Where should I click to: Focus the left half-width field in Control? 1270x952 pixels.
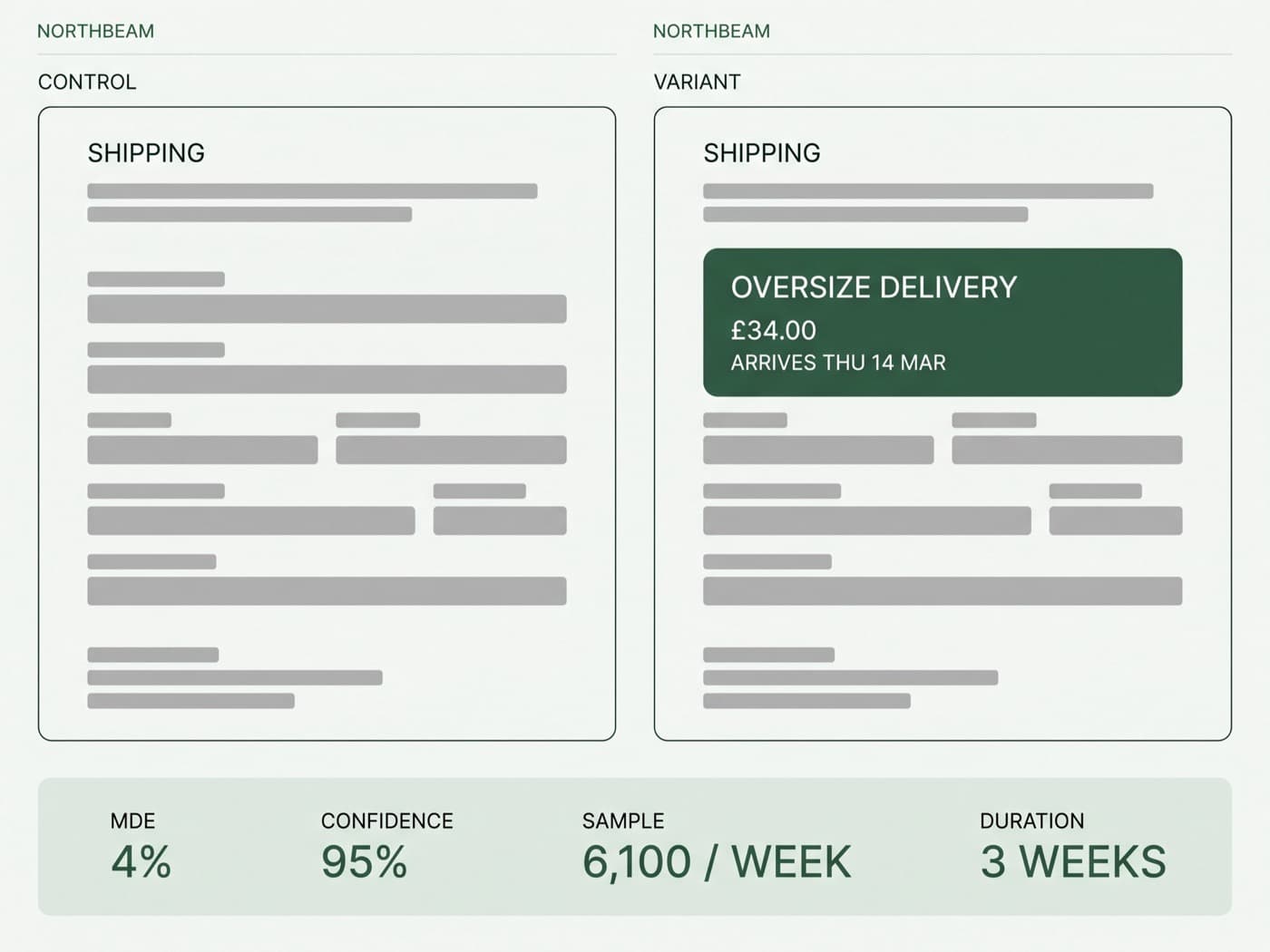[202, 450]
